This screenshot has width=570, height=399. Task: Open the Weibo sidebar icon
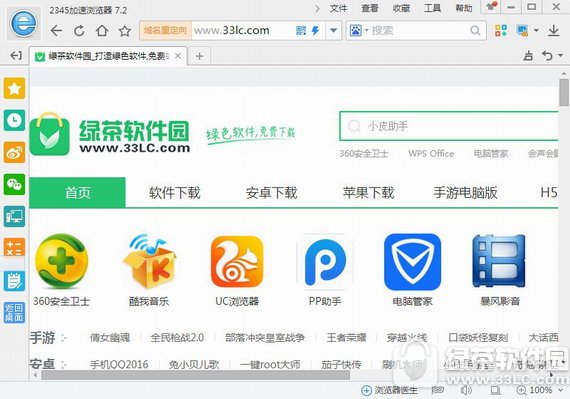pos(15,152)
